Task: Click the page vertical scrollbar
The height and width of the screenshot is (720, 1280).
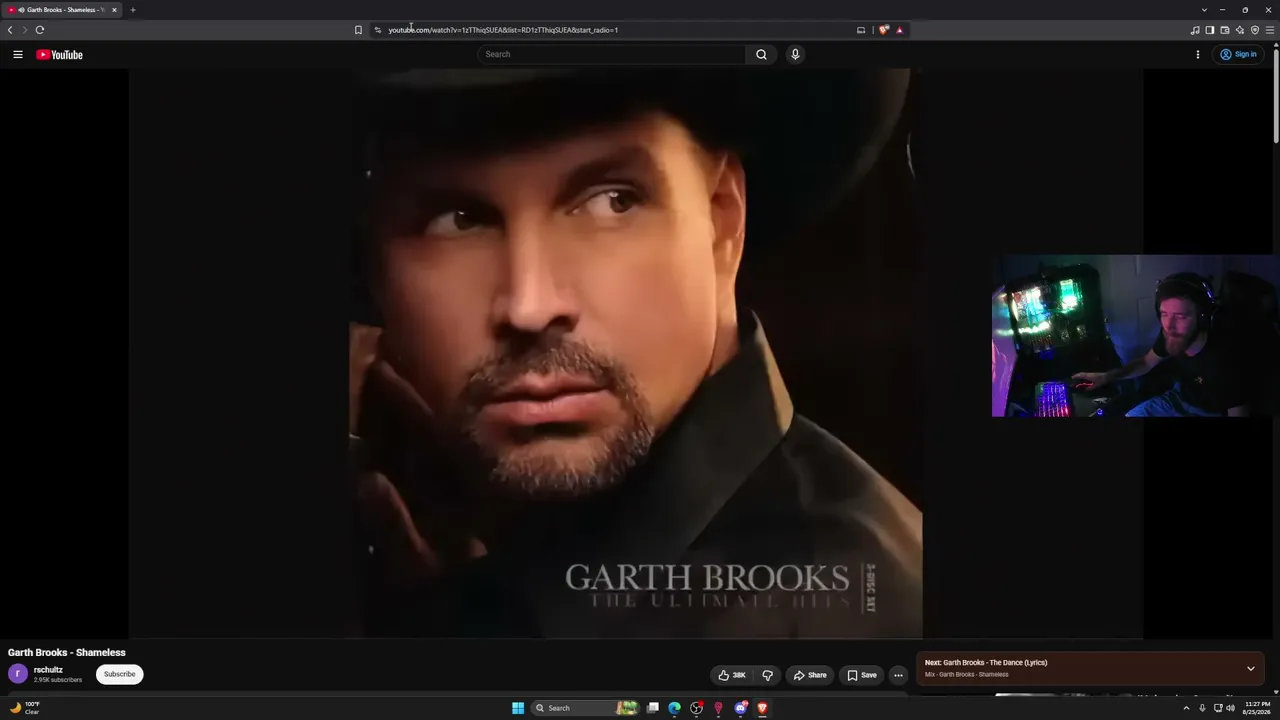Action: tap(1276, 95)
